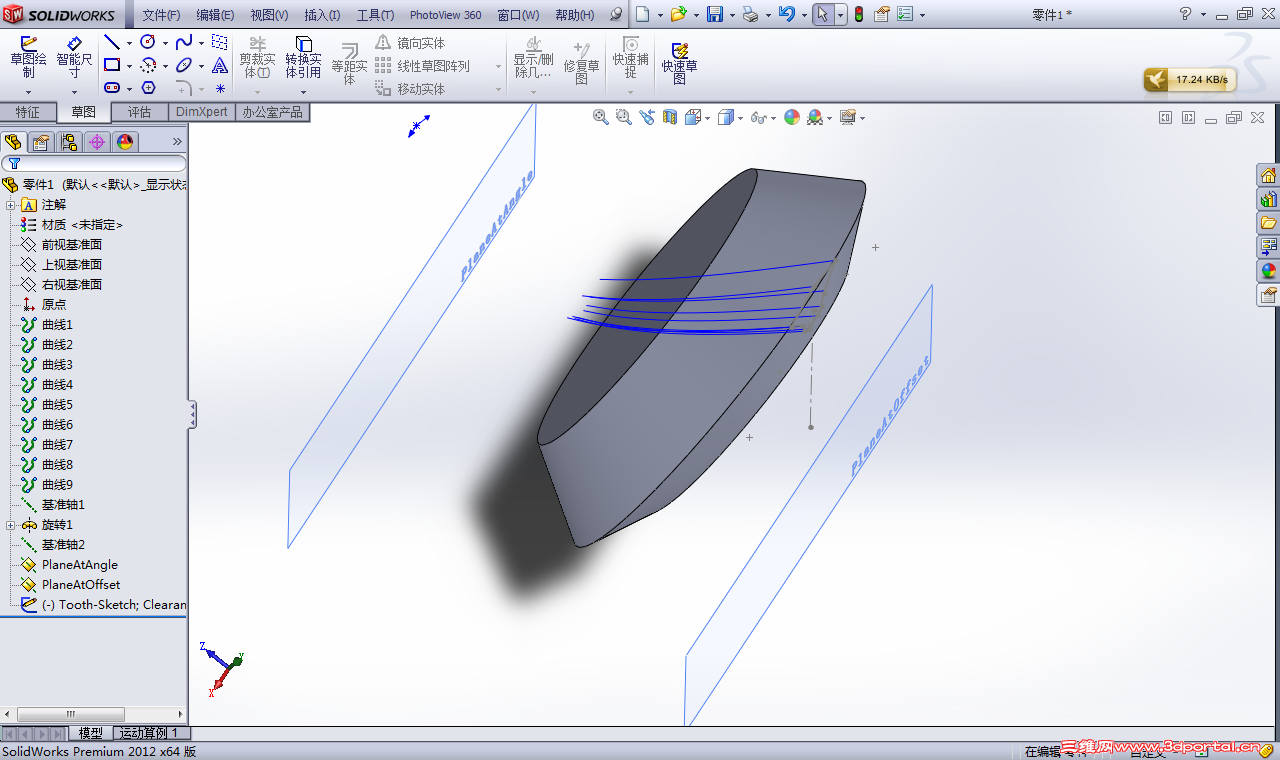The height and width of the screenshot is (760, 1280).
Task: Select 曲线5 in the feature tree
Action: click(57, 405)
